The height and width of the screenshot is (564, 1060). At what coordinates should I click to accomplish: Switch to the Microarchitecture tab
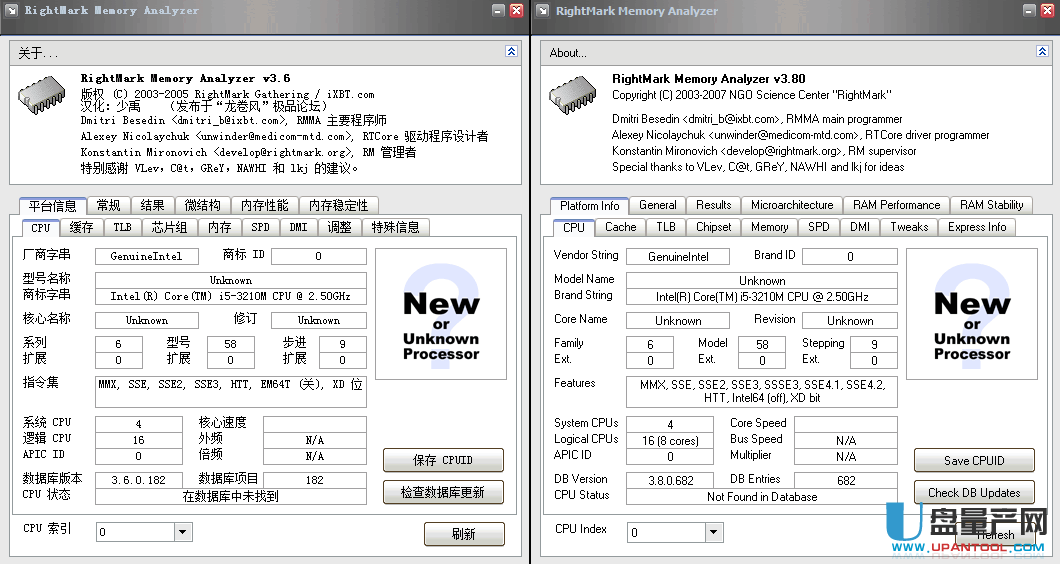(x=791, y=205)
